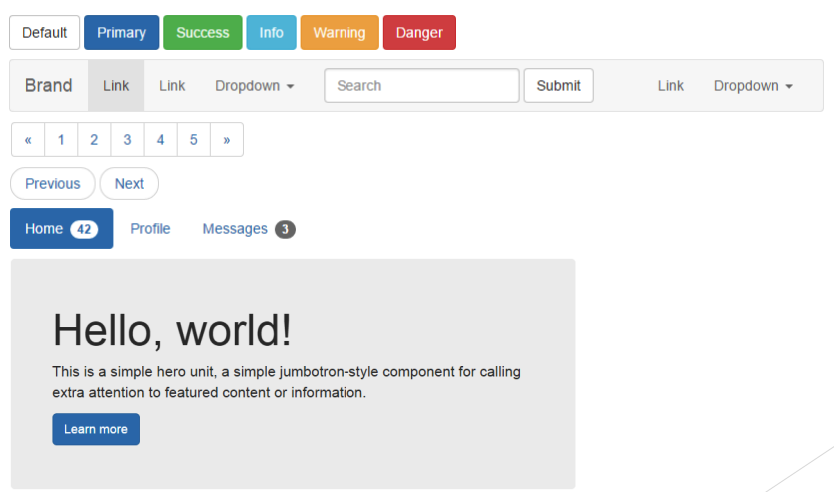The height and width of the screenshot is (492, 834).
Task: Click the Learn more button
Action: click(x=96, y=429)
